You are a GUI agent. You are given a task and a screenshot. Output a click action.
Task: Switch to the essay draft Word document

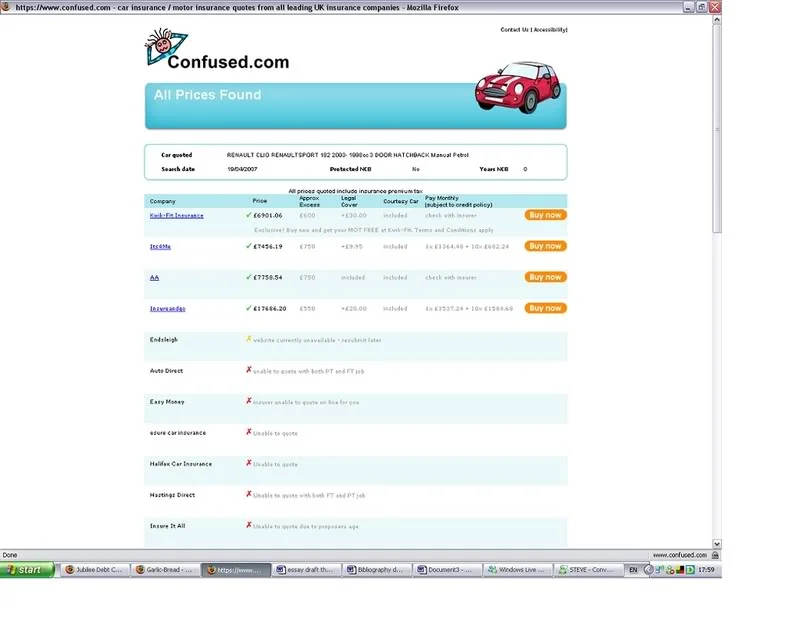tap(307, 570)
